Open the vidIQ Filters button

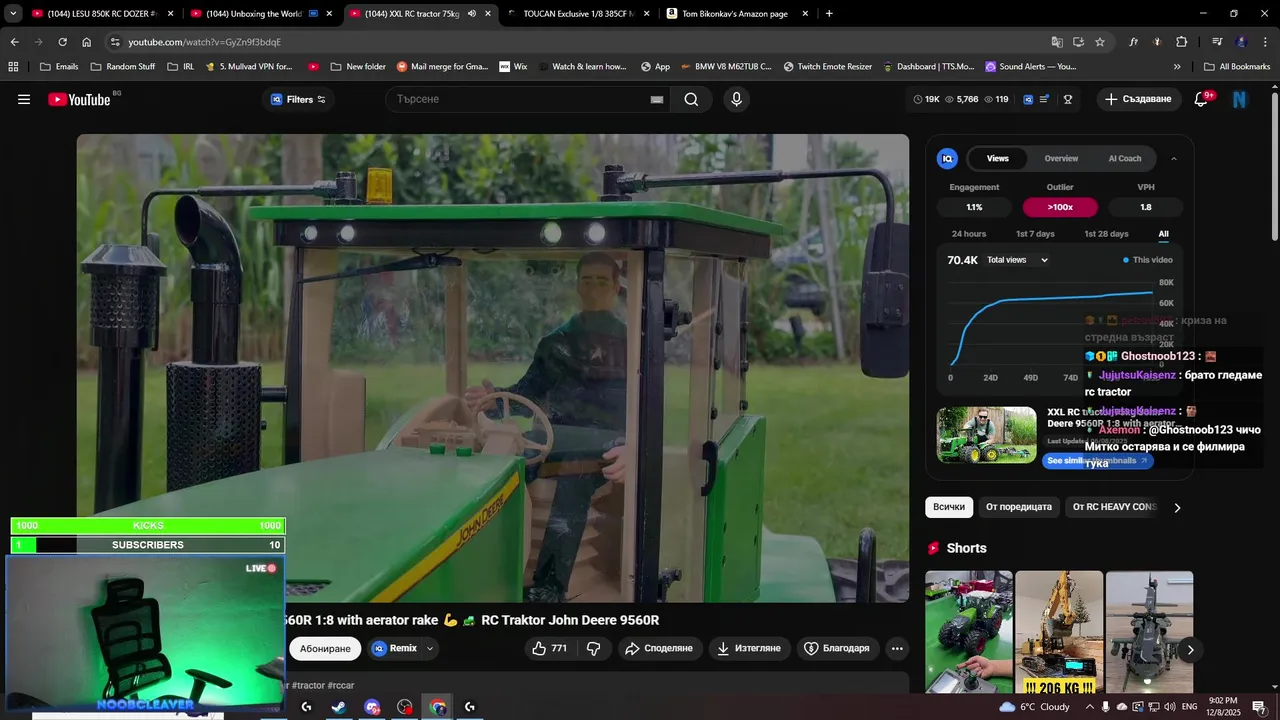point(298,99)
